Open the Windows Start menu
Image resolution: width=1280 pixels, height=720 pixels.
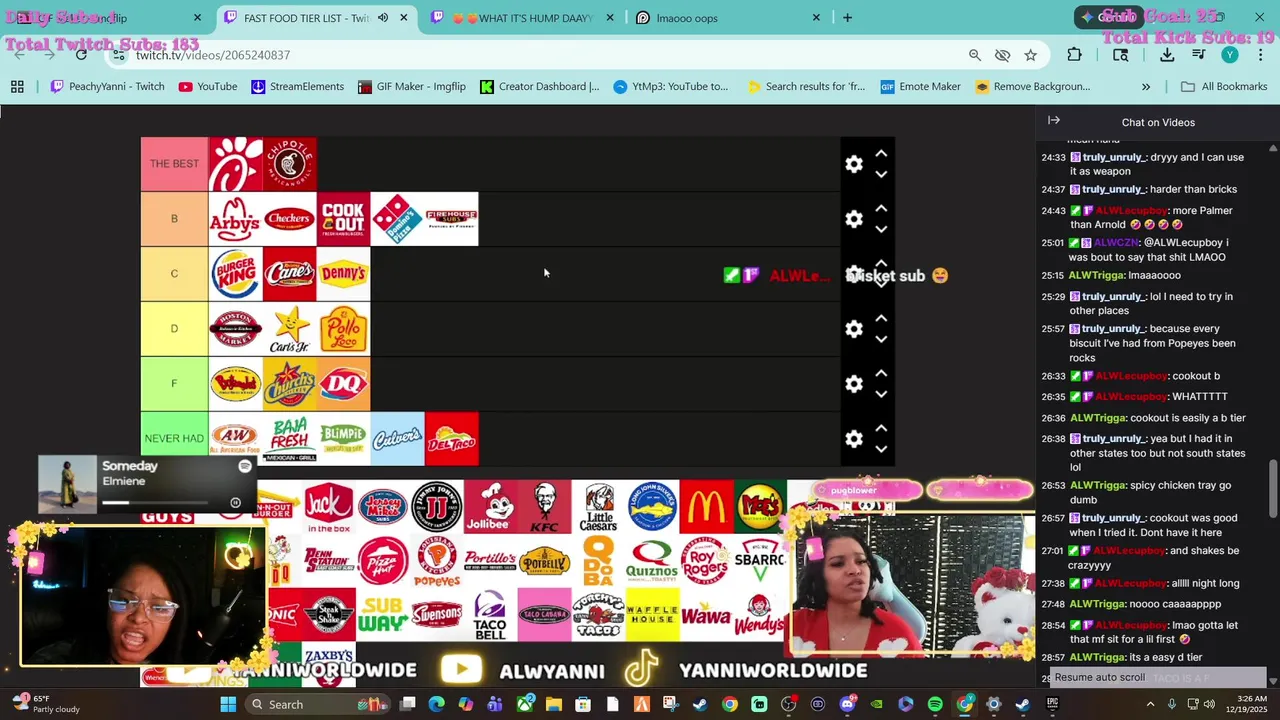(228, 704)
